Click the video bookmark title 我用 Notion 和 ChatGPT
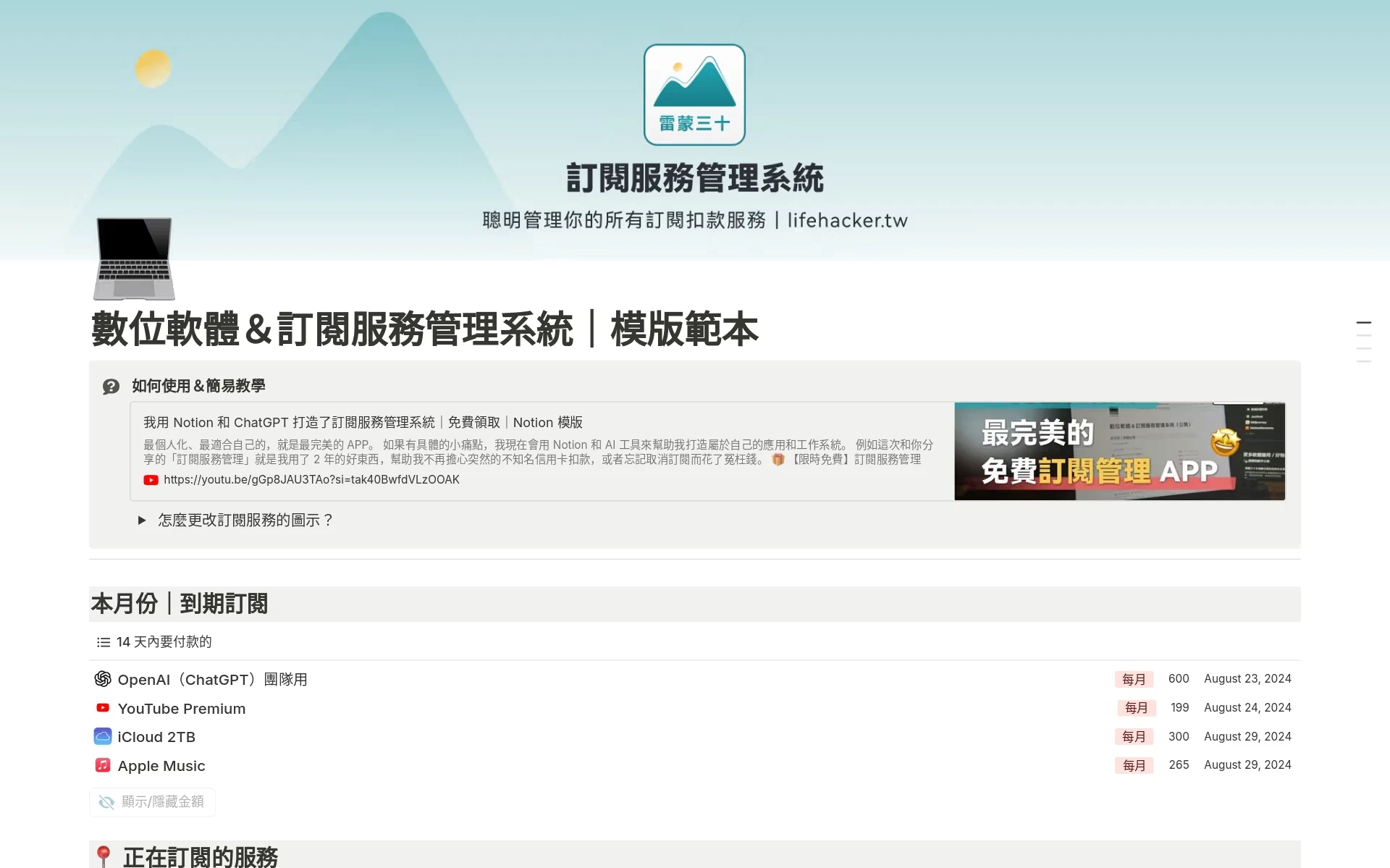The width and height of the screenshot is (1390, 868). [363, 423]
